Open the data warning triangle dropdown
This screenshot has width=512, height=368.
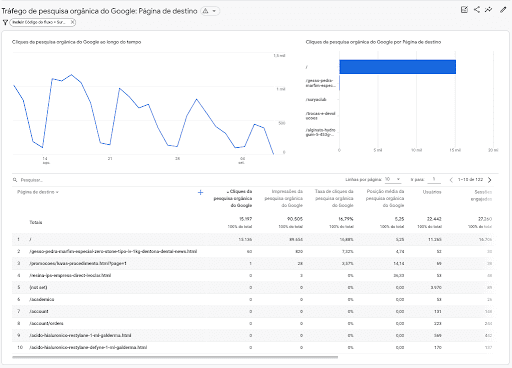pyautogui.click(x=210, y=11)
